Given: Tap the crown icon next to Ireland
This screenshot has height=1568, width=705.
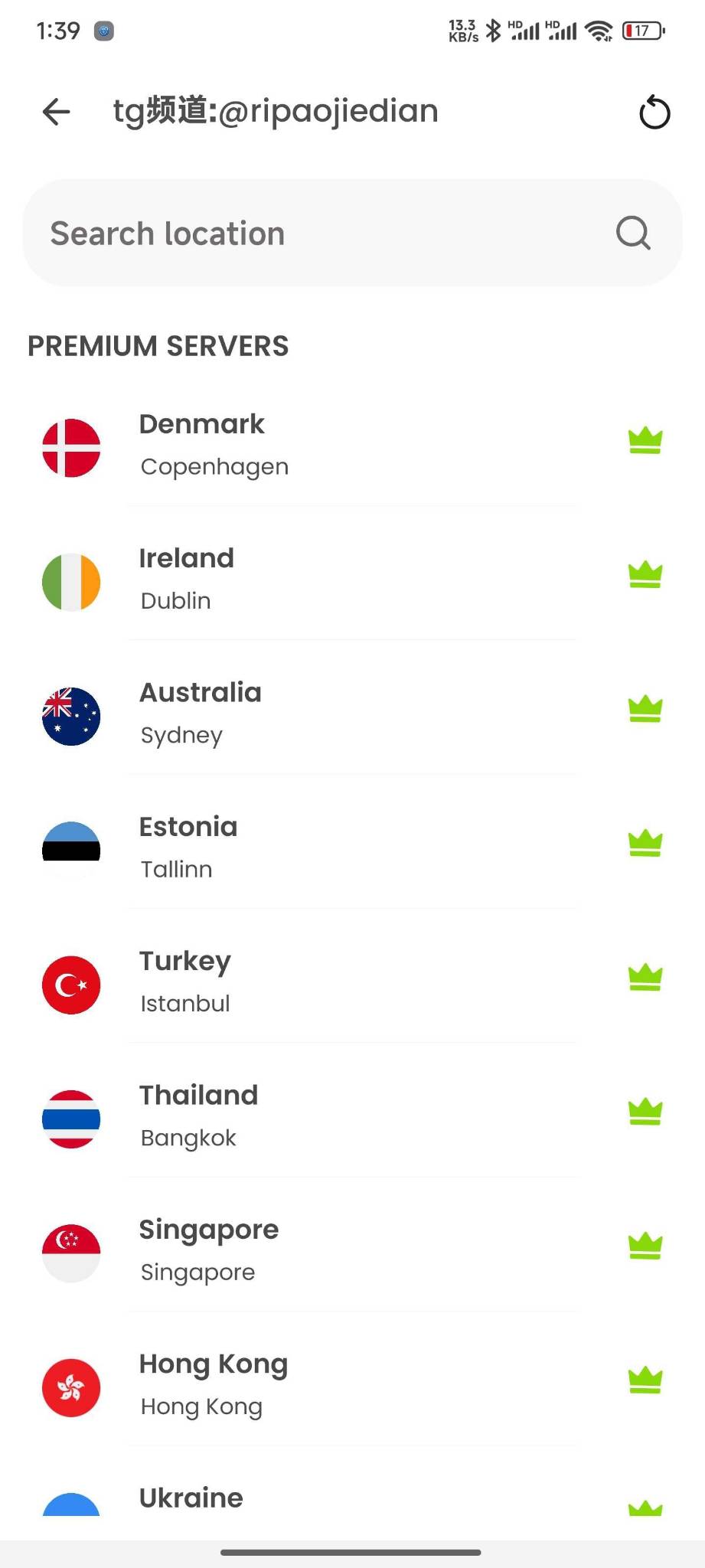Looking at the screenshot, I should (645, 574).
